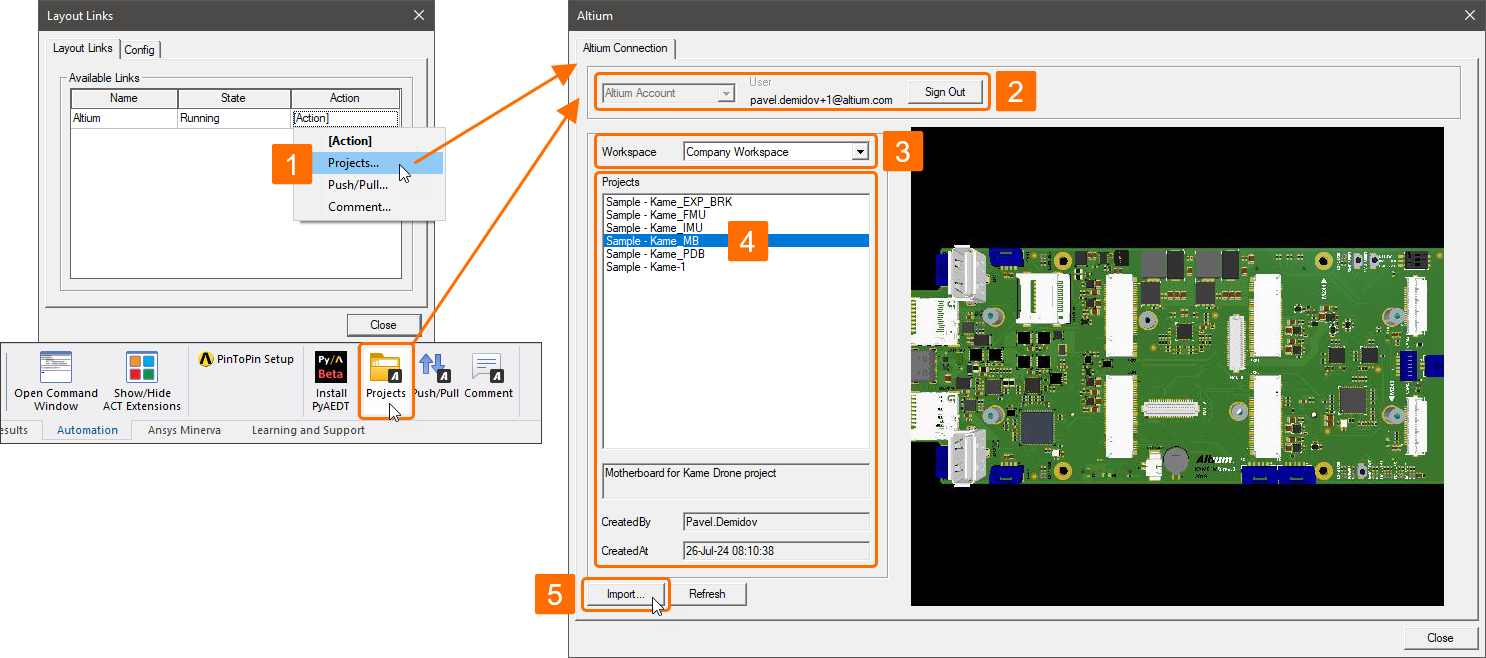Select the [Action] header menu entry
The image size is (1486, 658).
[369, 141]
